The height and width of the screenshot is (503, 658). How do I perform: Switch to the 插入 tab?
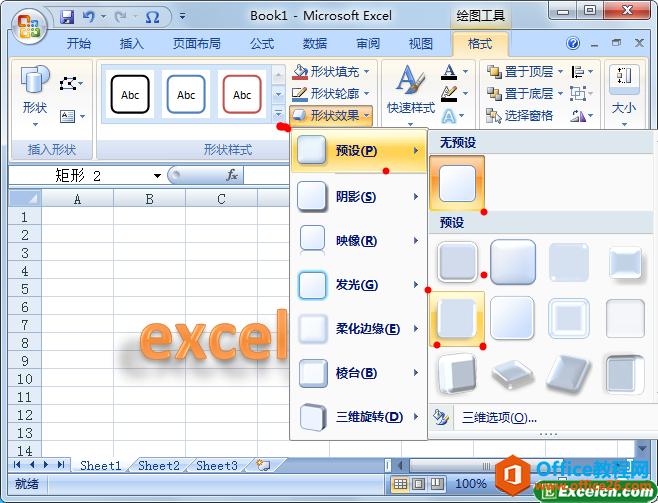coord(131,43)
